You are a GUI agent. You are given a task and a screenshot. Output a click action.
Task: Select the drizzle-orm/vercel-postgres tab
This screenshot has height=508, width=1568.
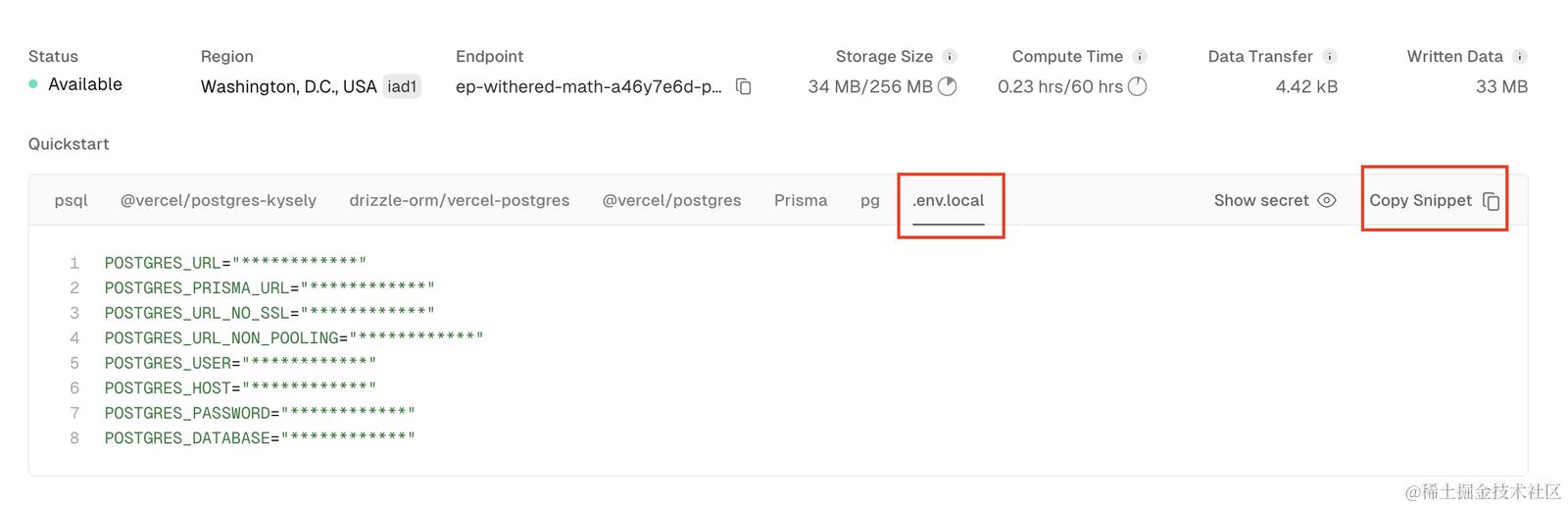[460, 200]
